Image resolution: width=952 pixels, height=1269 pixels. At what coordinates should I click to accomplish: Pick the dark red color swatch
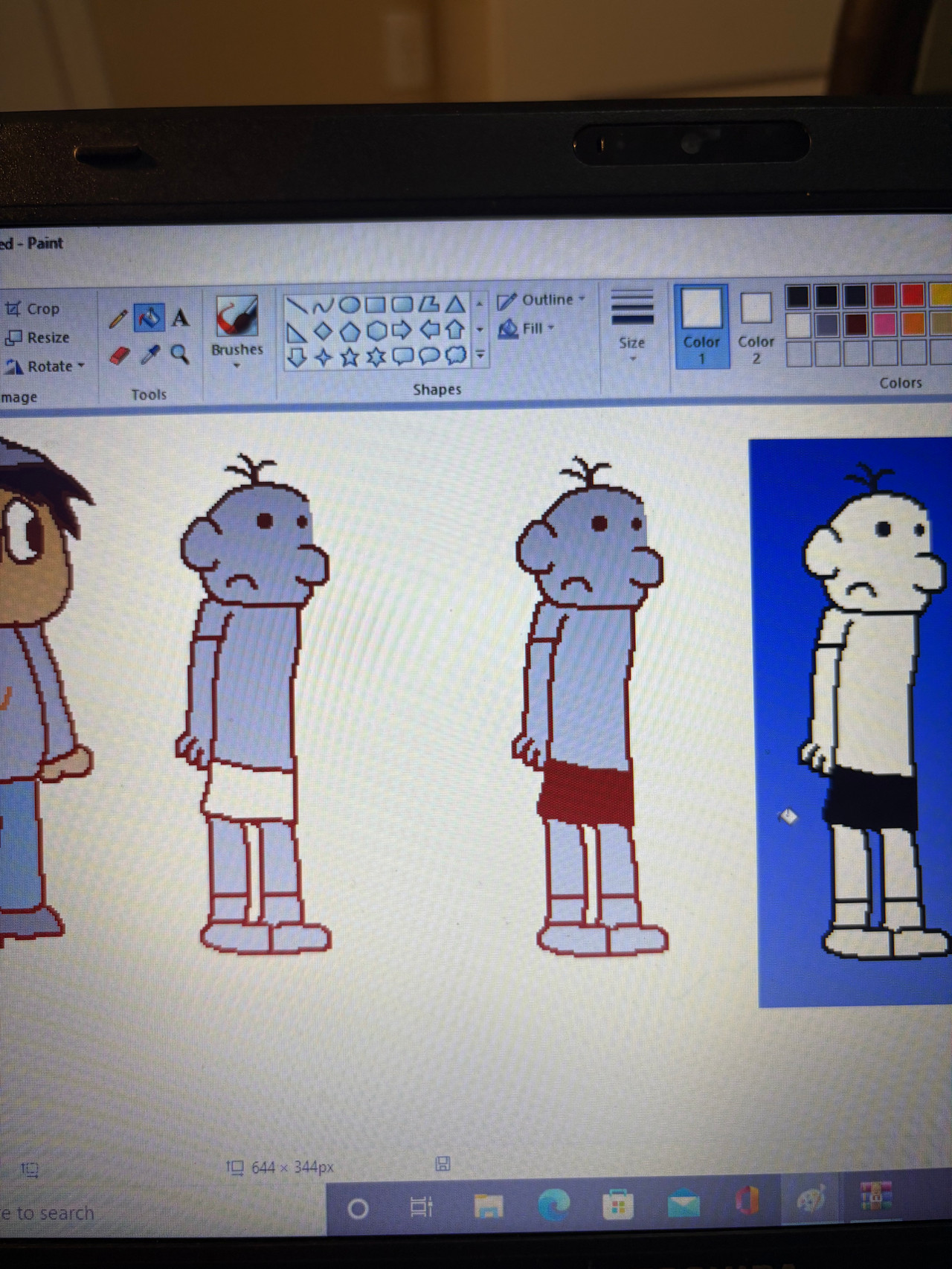pos(884,295)
